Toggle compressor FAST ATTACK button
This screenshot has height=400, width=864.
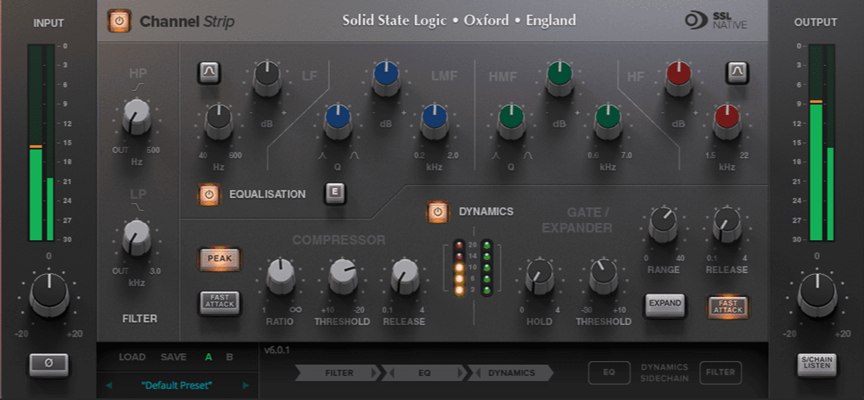(220, 303)
